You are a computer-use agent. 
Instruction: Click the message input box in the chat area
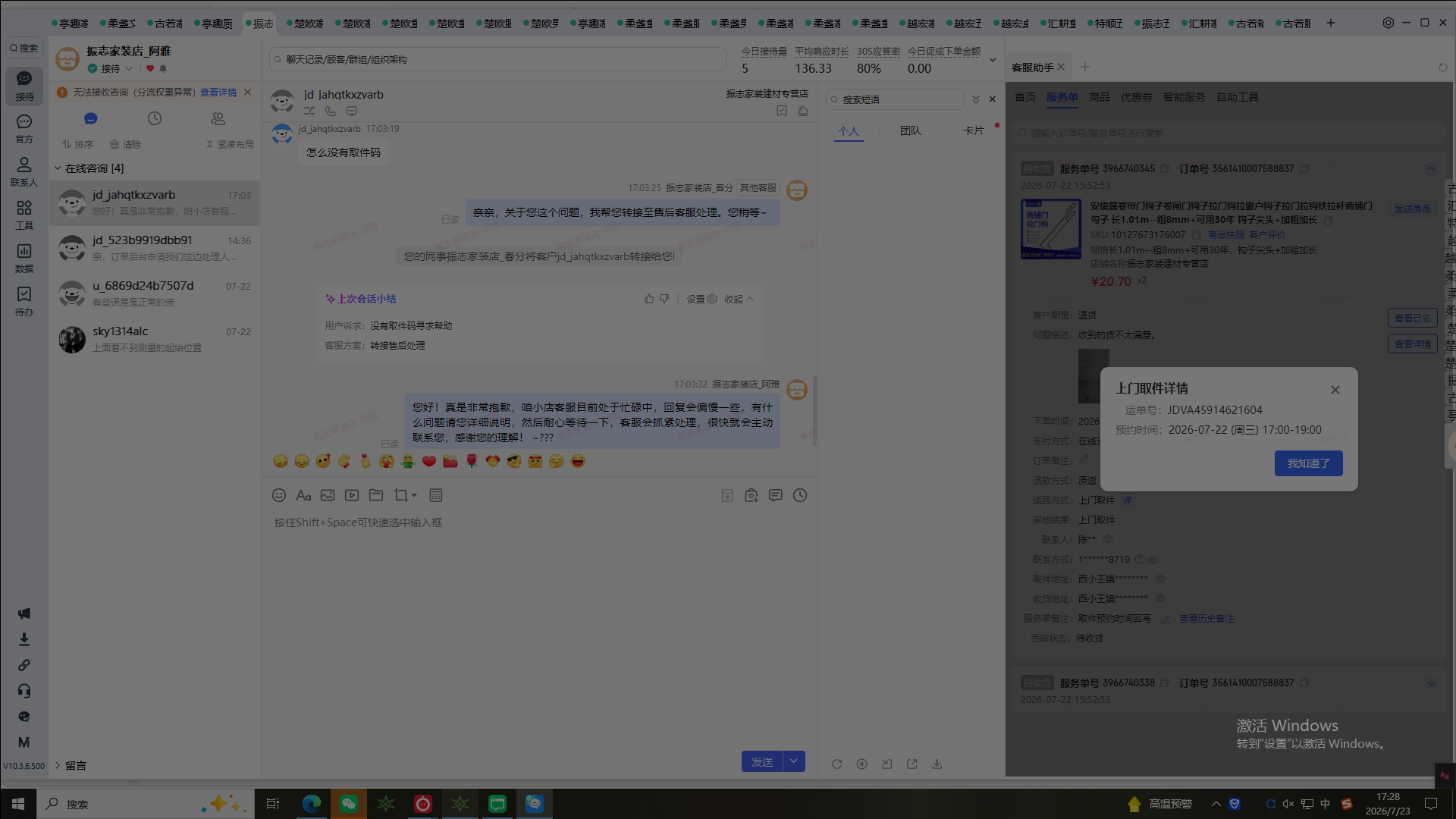(539, 629)
